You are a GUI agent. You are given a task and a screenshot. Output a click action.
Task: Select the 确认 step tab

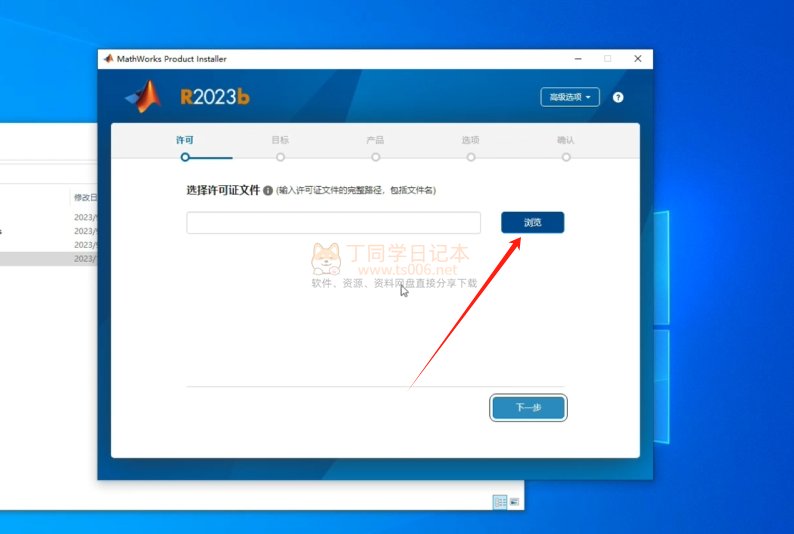coord(566,140)
